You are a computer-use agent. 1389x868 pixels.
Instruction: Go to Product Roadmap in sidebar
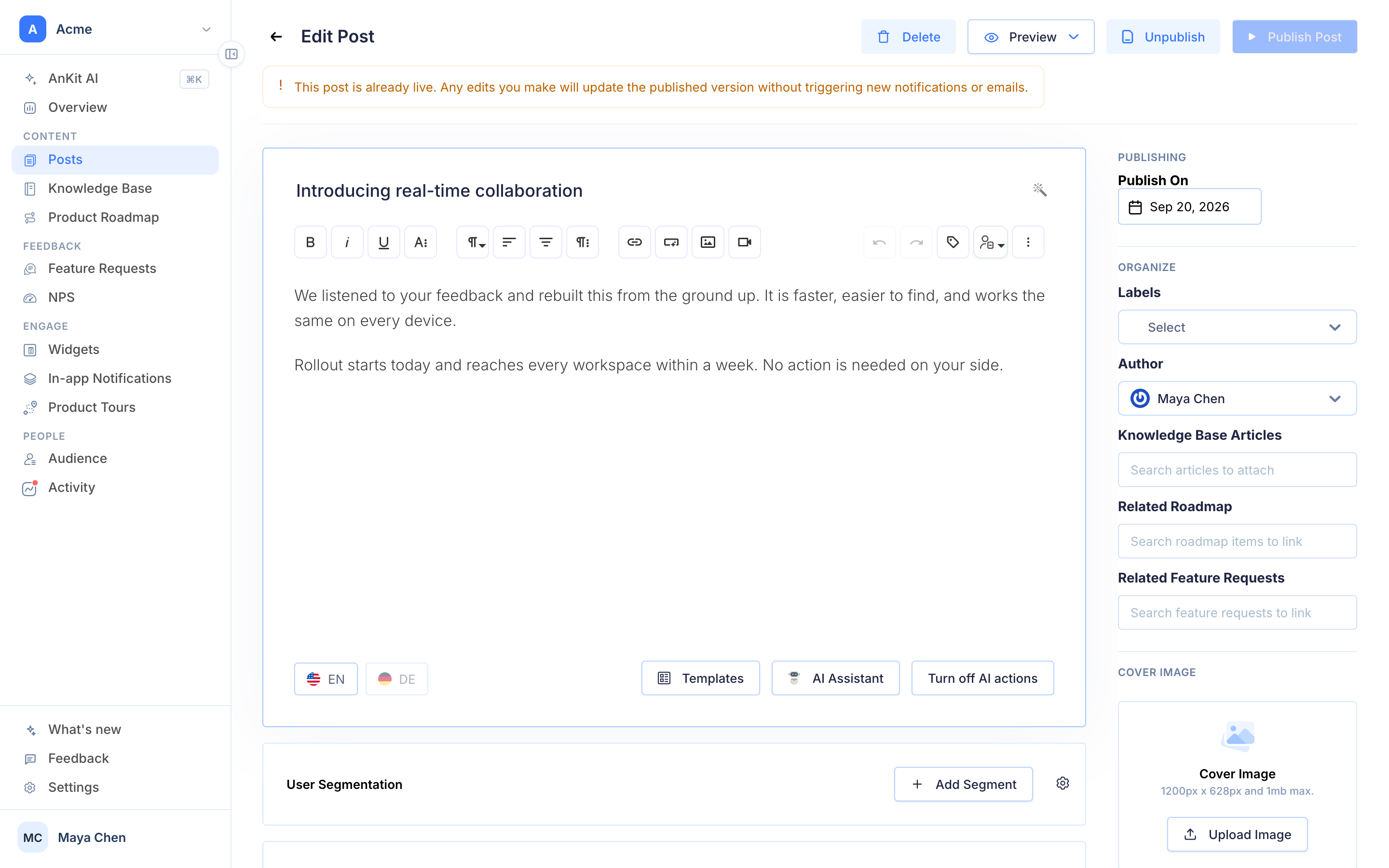point(115,217)
